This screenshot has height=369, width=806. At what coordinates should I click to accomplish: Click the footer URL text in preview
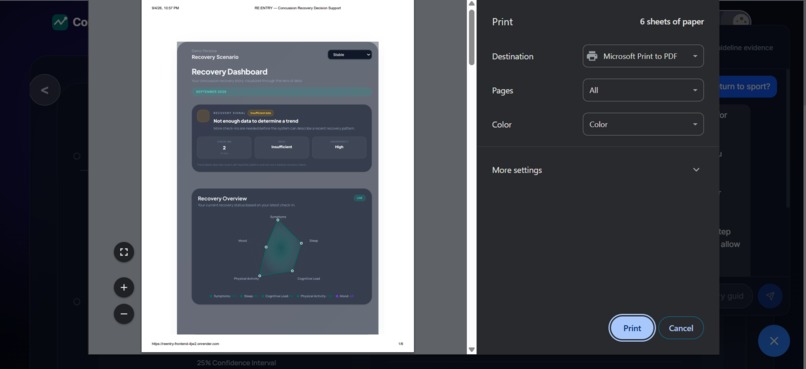point(186,343)
